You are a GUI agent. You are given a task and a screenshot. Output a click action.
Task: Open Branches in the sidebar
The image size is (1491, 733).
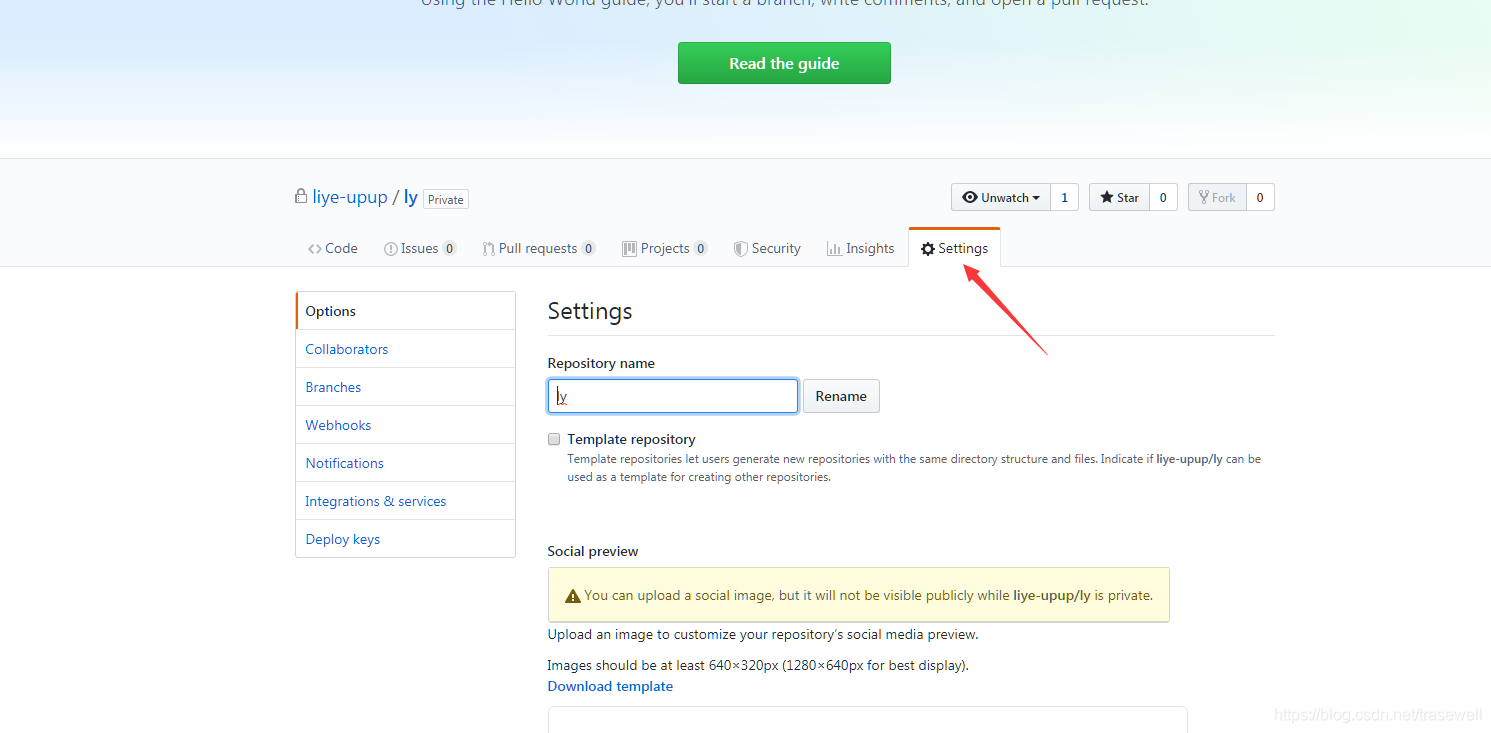(x=406, y=387)
